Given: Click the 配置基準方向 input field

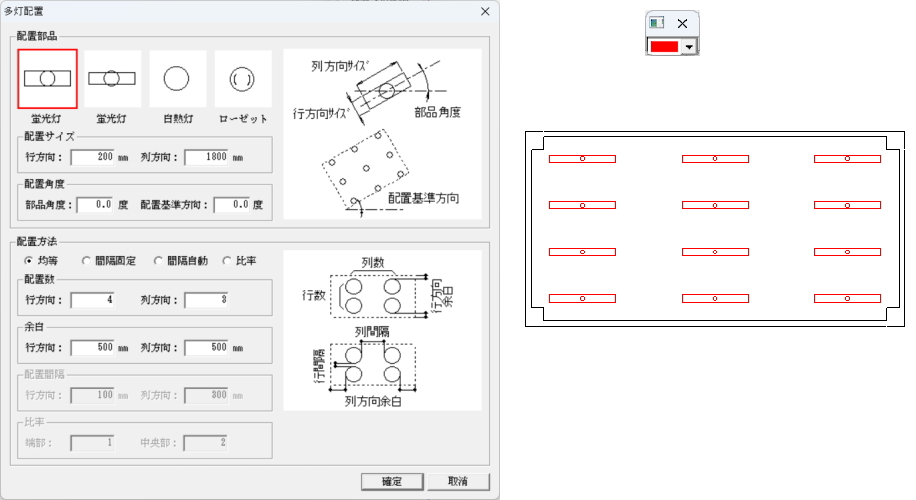Looking at the screenshot, I should 233,205.
